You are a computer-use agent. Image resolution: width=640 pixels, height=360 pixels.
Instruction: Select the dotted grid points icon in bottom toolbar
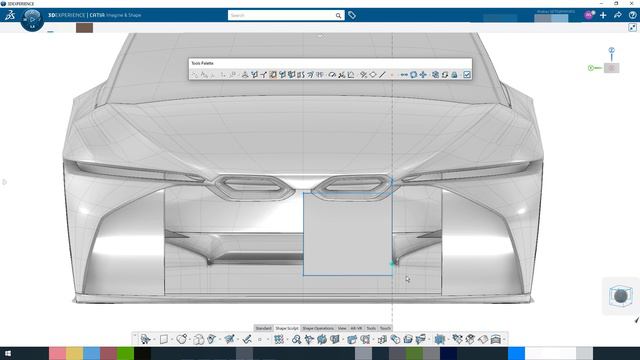[x=279, y=339]
